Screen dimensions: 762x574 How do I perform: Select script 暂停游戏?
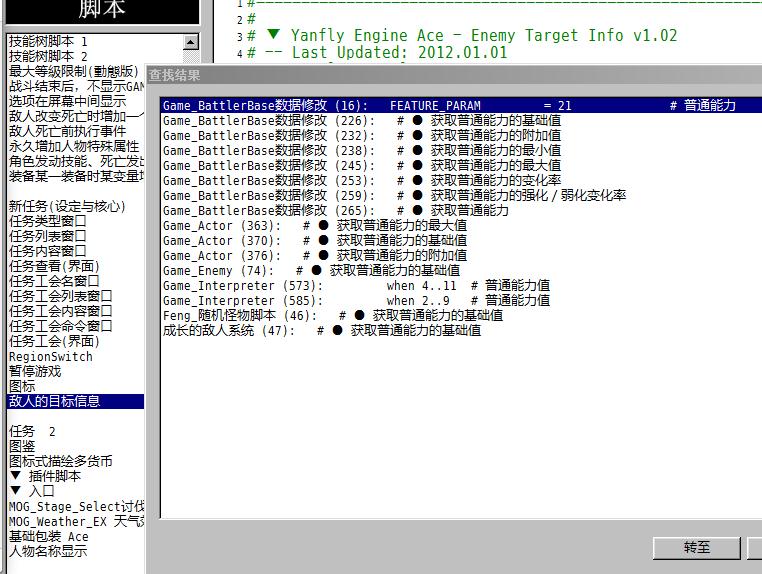coord(35,372)
